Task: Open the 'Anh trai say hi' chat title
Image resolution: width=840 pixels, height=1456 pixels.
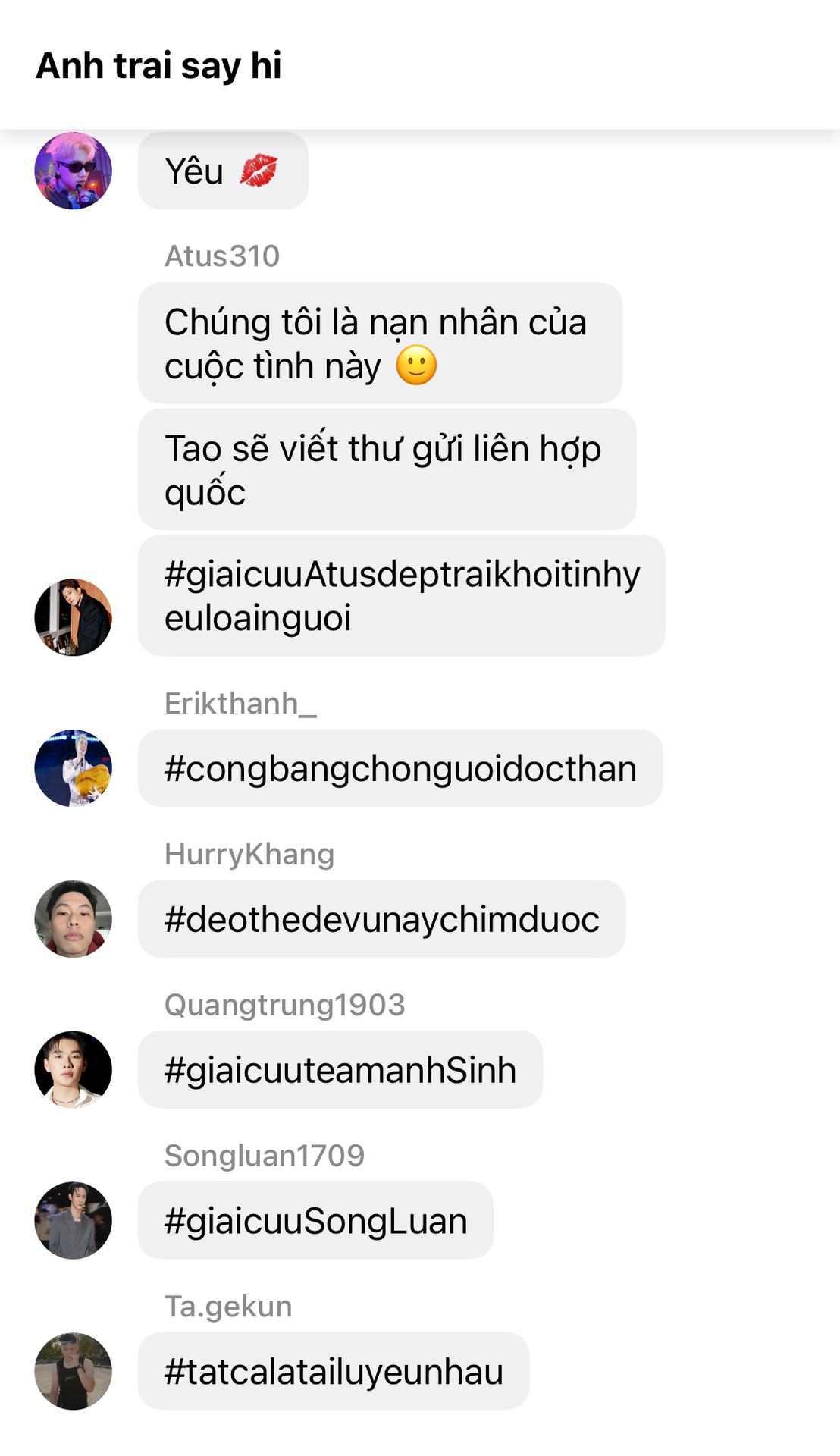Action: pos(159,66)
